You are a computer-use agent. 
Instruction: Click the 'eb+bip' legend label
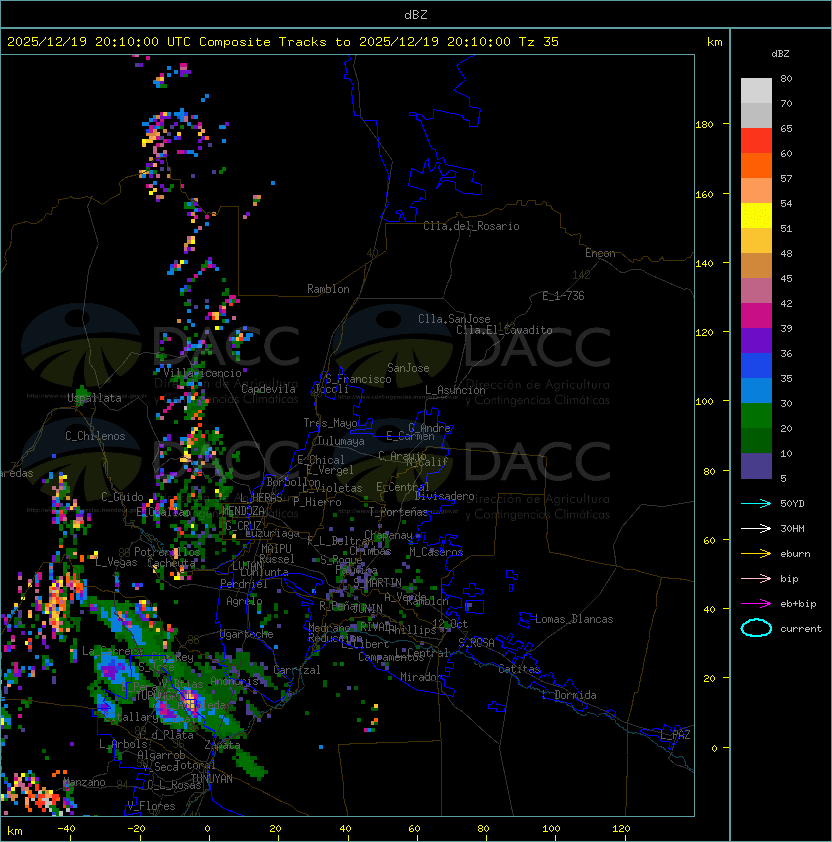point(798,604)
